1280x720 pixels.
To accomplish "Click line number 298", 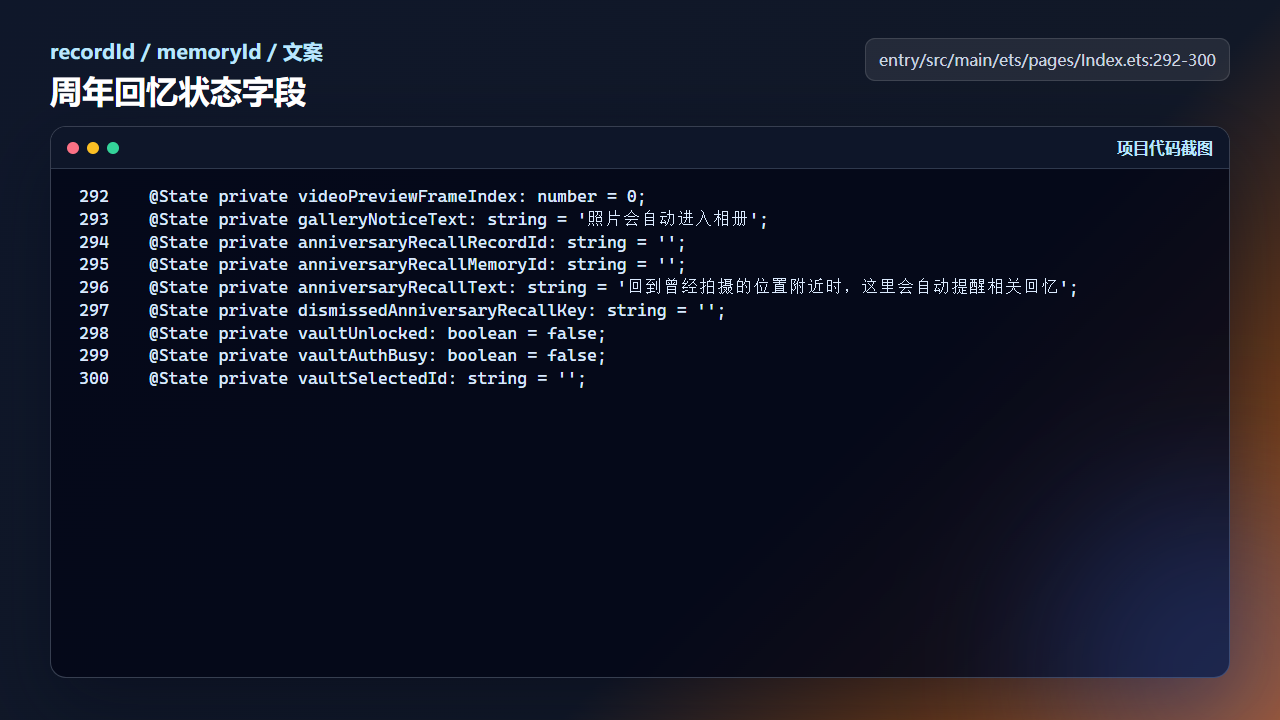I will (x=94, y=333).
